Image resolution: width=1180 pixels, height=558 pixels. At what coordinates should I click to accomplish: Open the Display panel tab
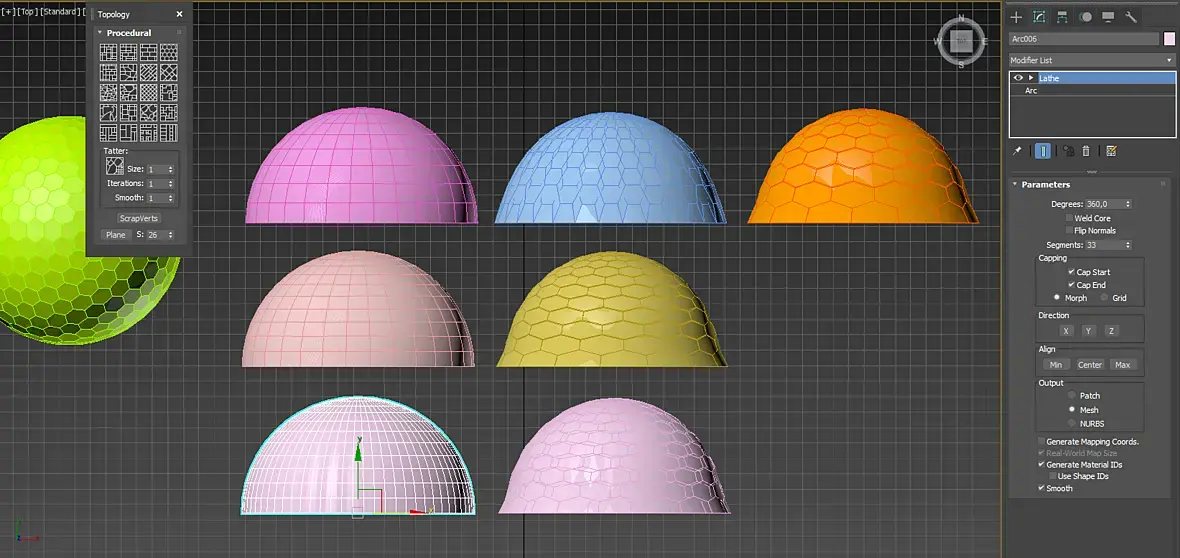pyautogui.click(x=1108, y=17)
